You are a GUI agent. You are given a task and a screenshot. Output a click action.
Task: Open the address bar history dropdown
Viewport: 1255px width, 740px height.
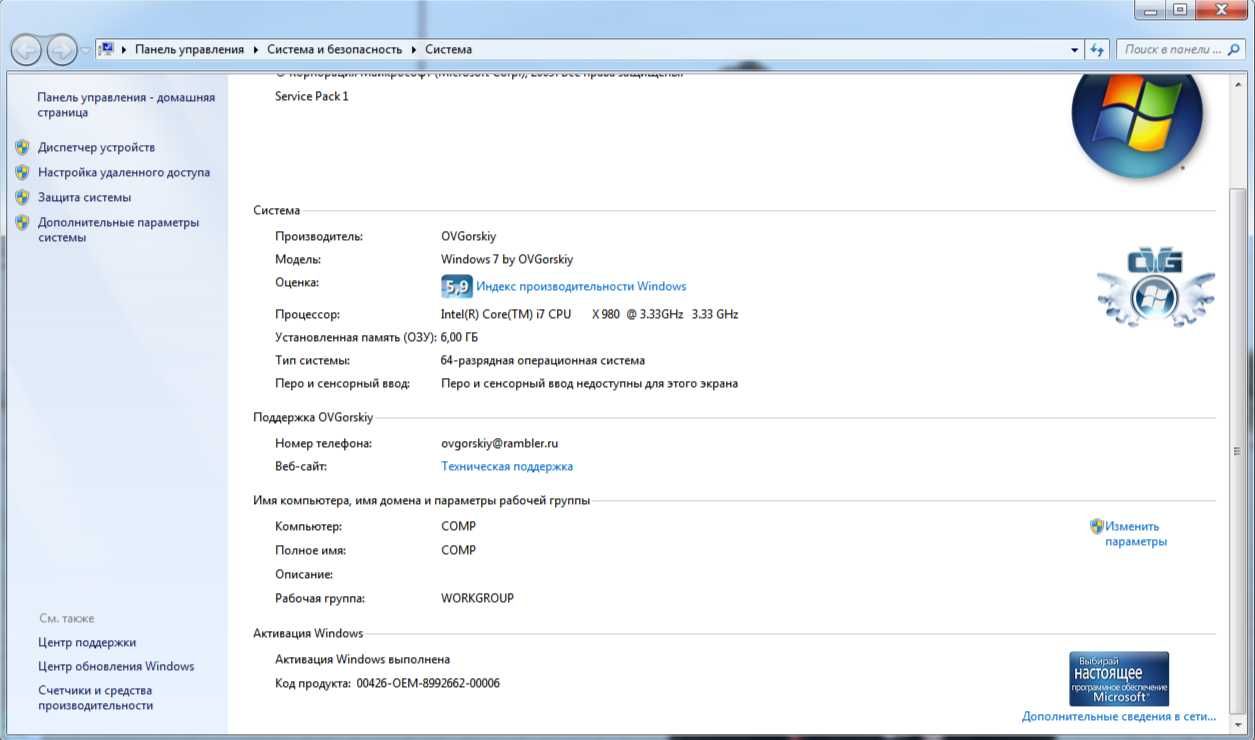point(1075,49)
